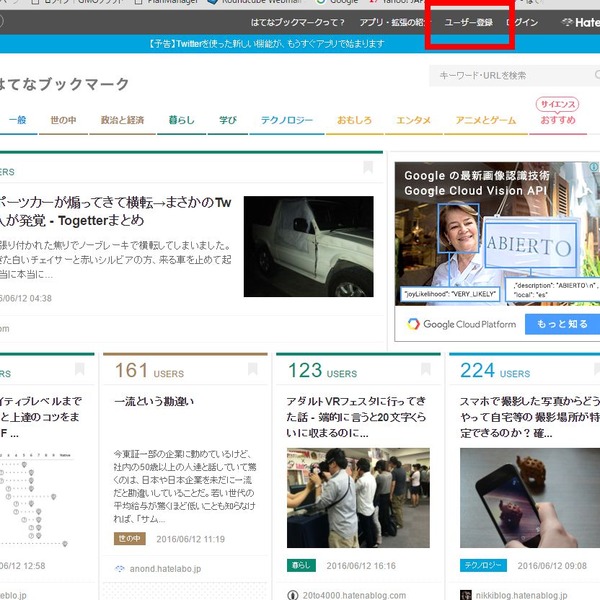Click the 224 USERS count
The height and width of the screenshot is (600, 600).
(x=496, y=370)
